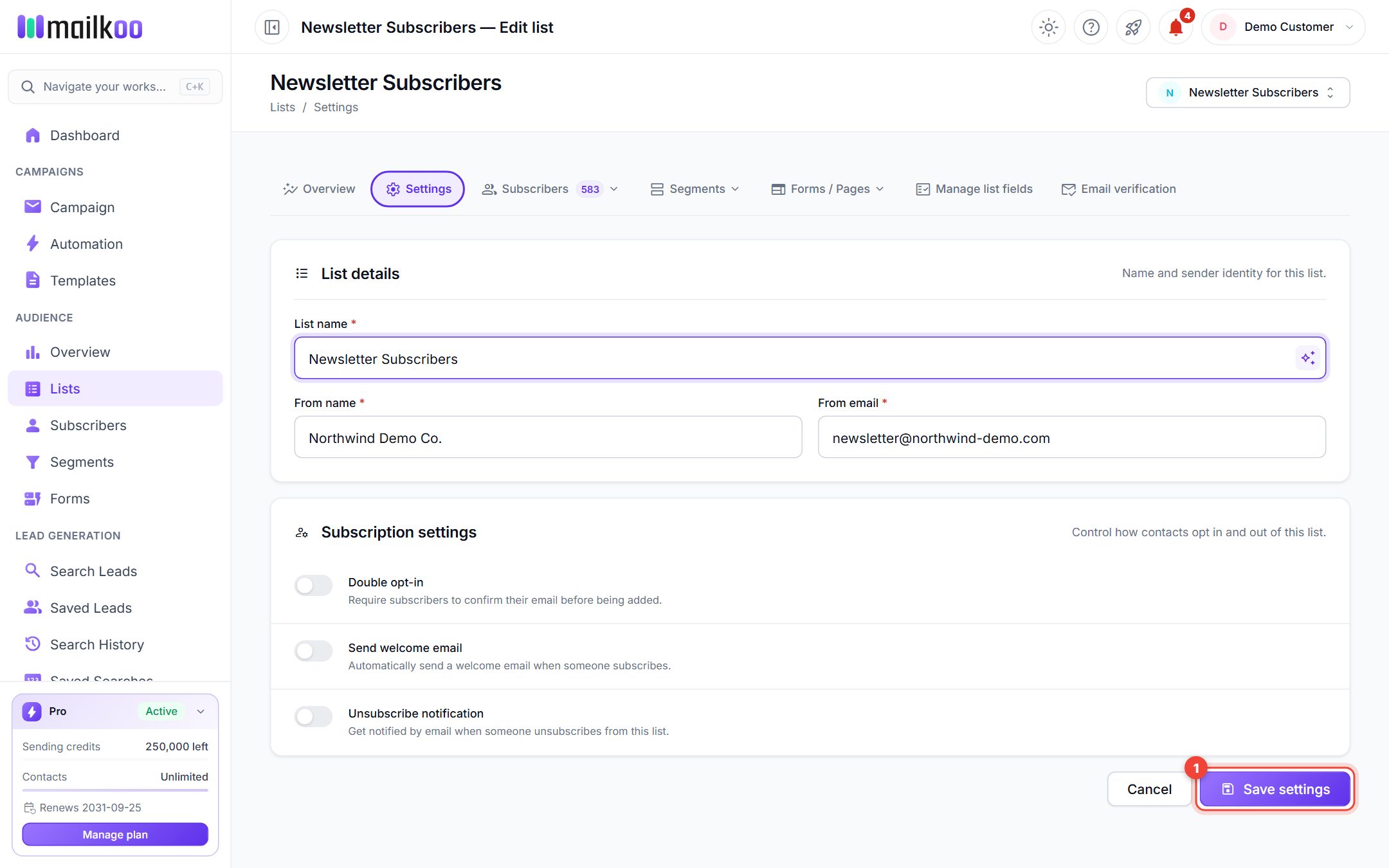Select Lists in sidebar

[x=115, y=388]
